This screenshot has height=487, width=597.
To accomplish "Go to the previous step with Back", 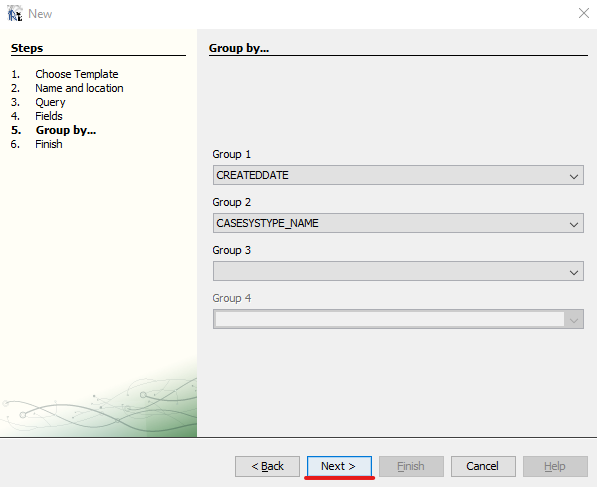I will [x=267, y=466].
